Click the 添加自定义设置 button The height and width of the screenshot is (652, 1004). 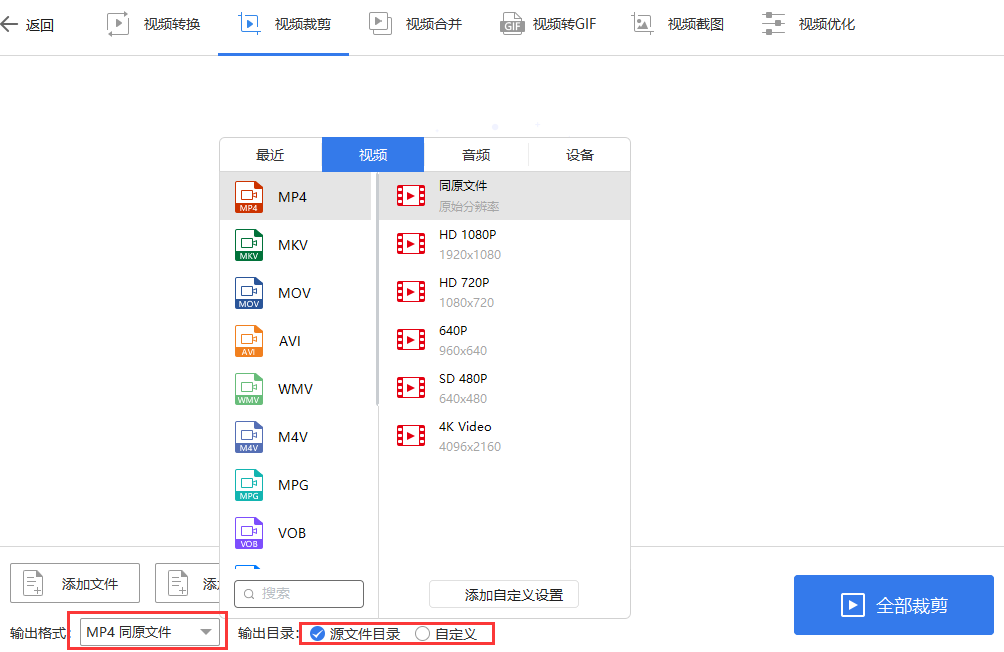pos(504,594)
